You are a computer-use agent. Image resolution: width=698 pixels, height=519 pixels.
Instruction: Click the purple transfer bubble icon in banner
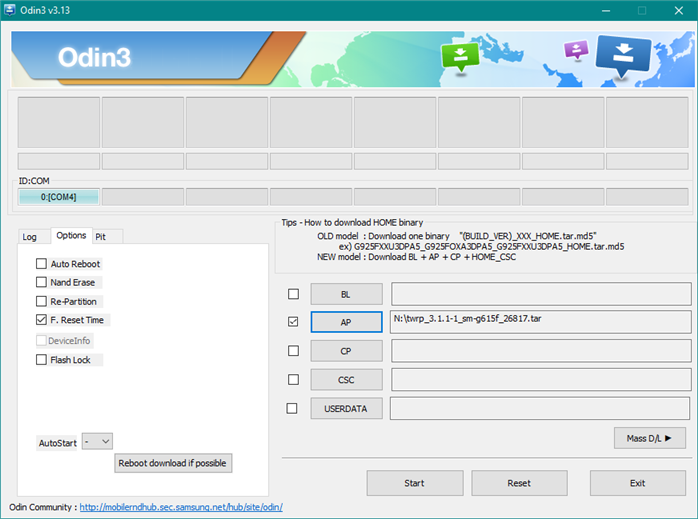point(576,50)
